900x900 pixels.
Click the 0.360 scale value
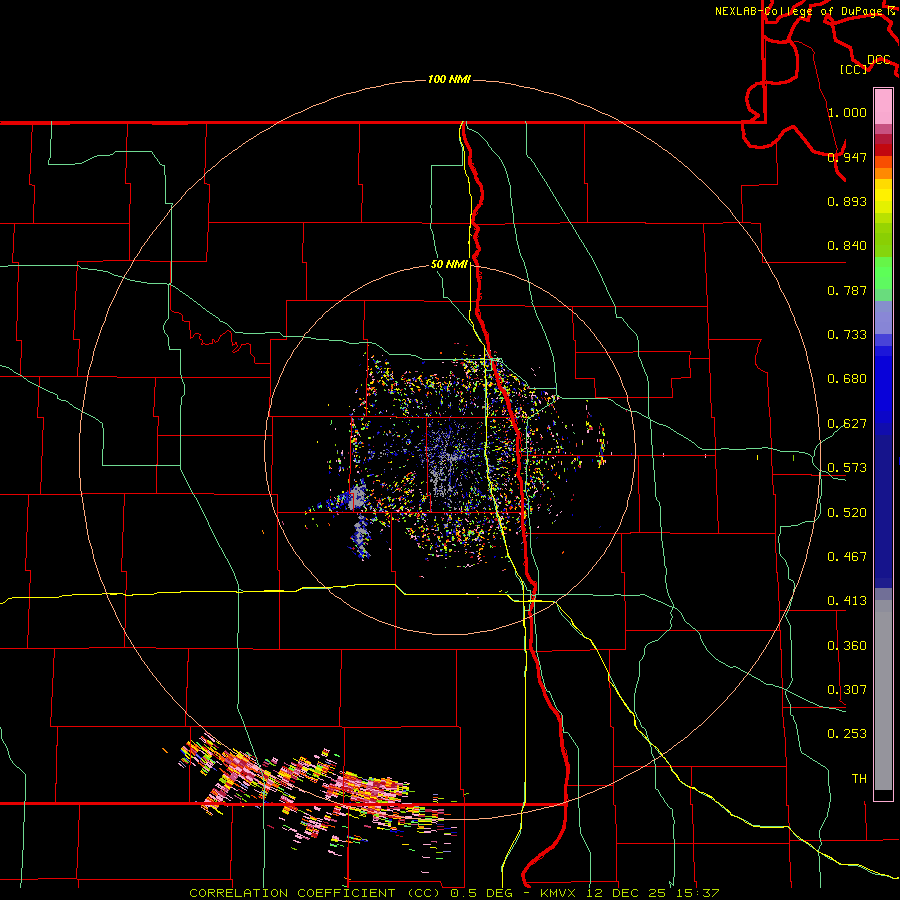(847, 646)
